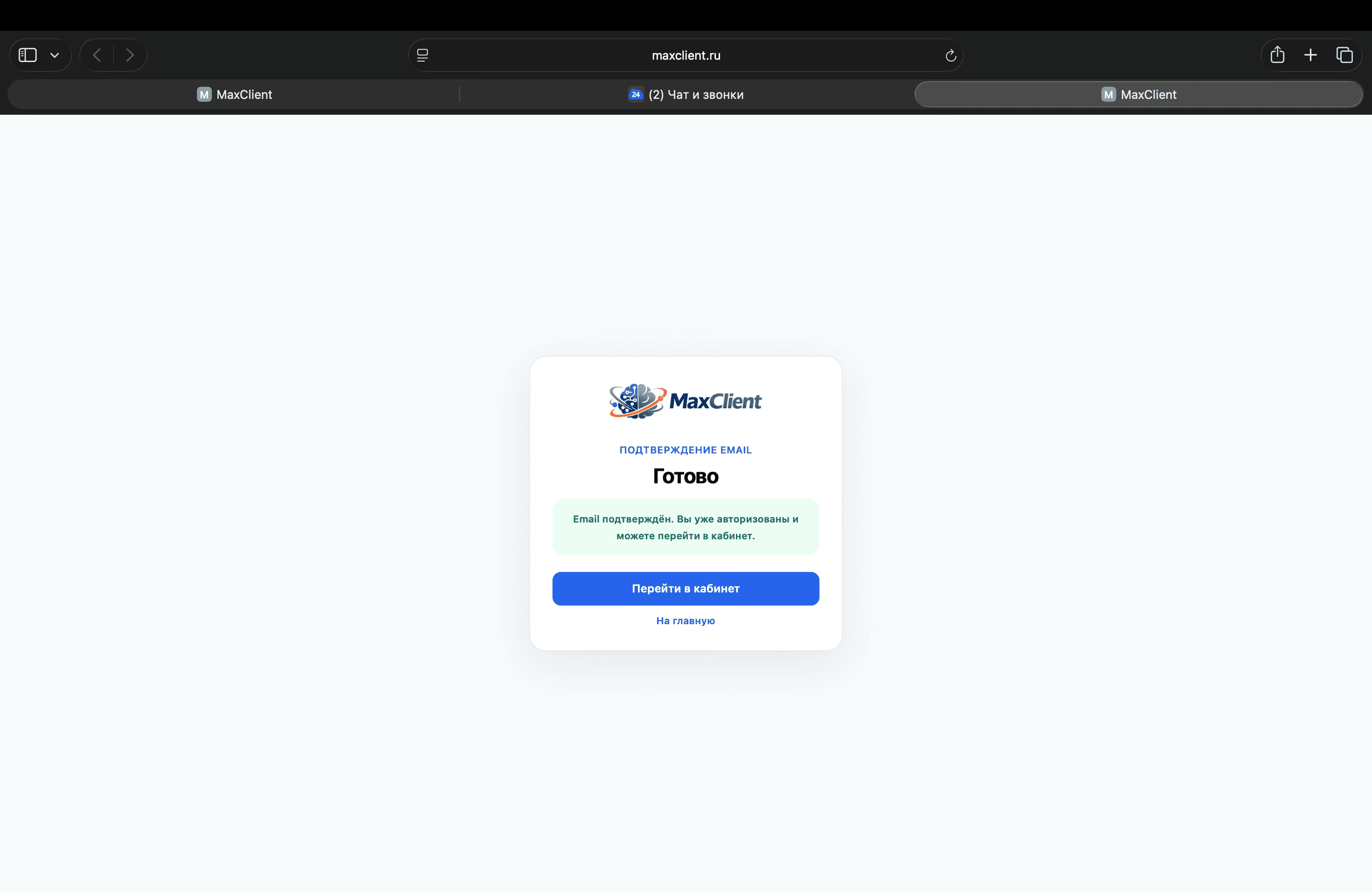Click the "Email подтверждён" confirmation message
Viewport: 1372px width, 892px height.
[686, 527]
